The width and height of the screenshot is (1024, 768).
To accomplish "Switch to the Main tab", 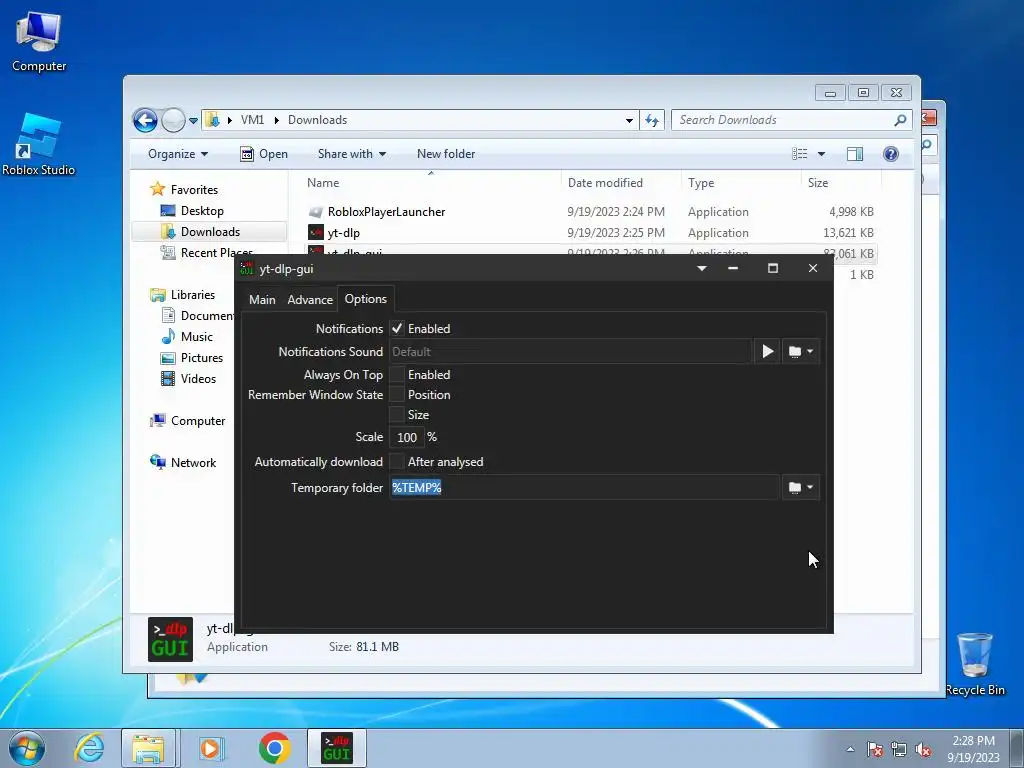I will [x=262, y=300].
